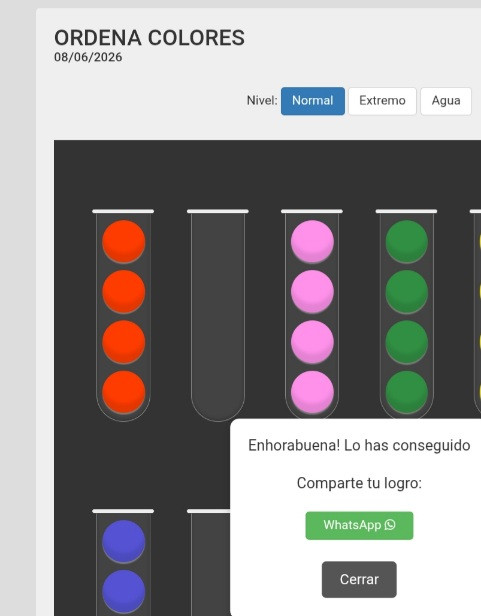This screenshot has width=481, height=616.
Task: Select the tube filled with red balls
Action: tap(123, 315)
